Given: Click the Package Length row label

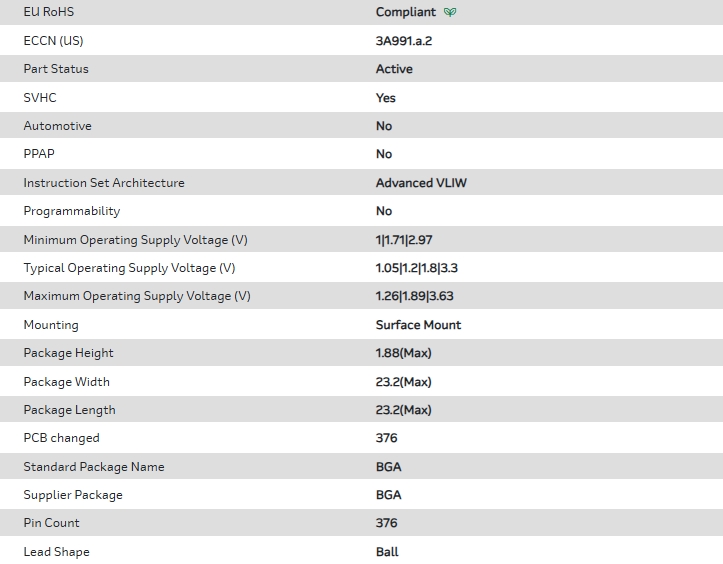Looking at the screenshot, I should click(x=69, y=410).
